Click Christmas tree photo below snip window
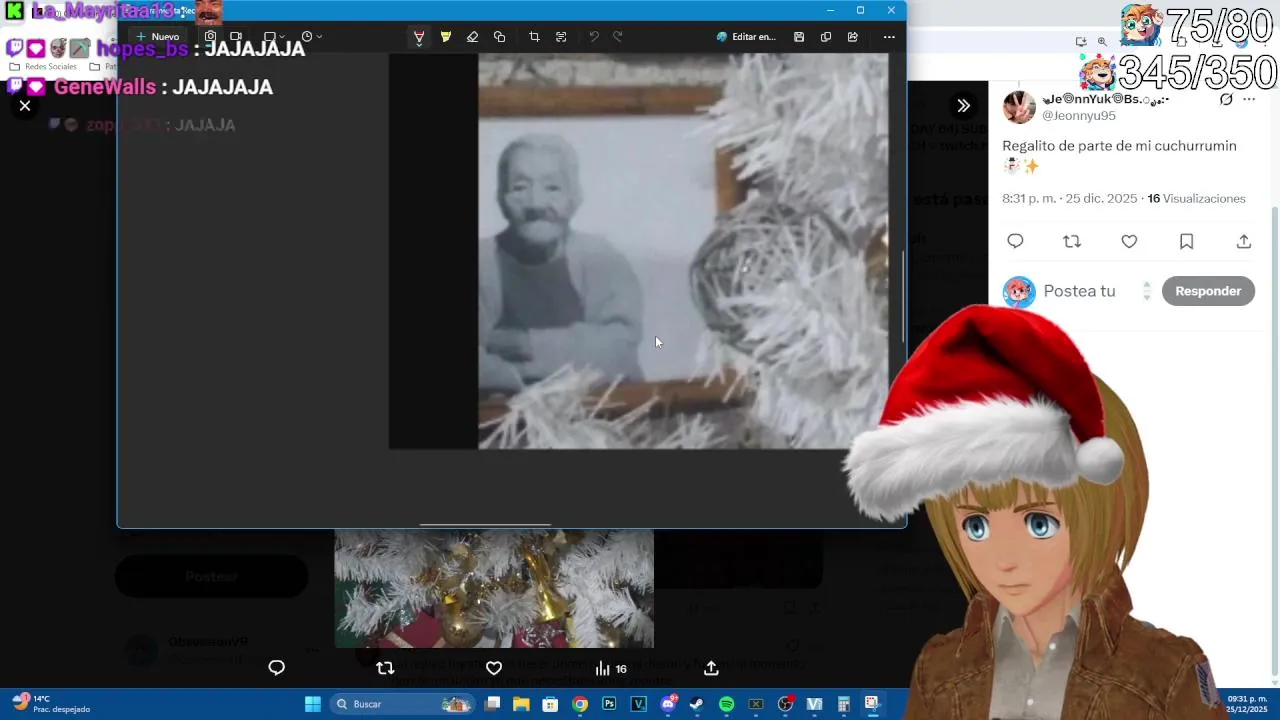1280x720 pixels. tap(494, 589)
